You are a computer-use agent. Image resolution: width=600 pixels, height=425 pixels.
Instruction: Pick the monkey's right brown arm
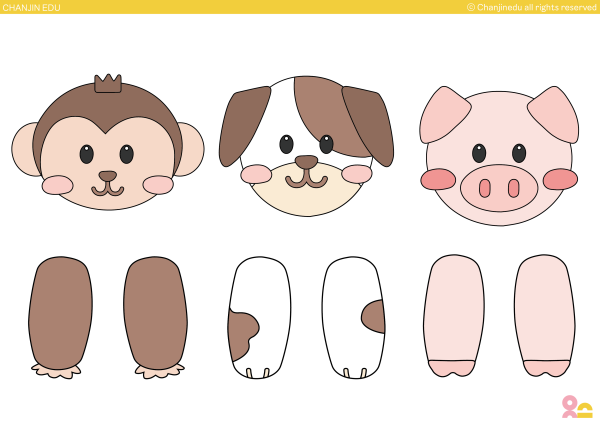tap(155, 315)
